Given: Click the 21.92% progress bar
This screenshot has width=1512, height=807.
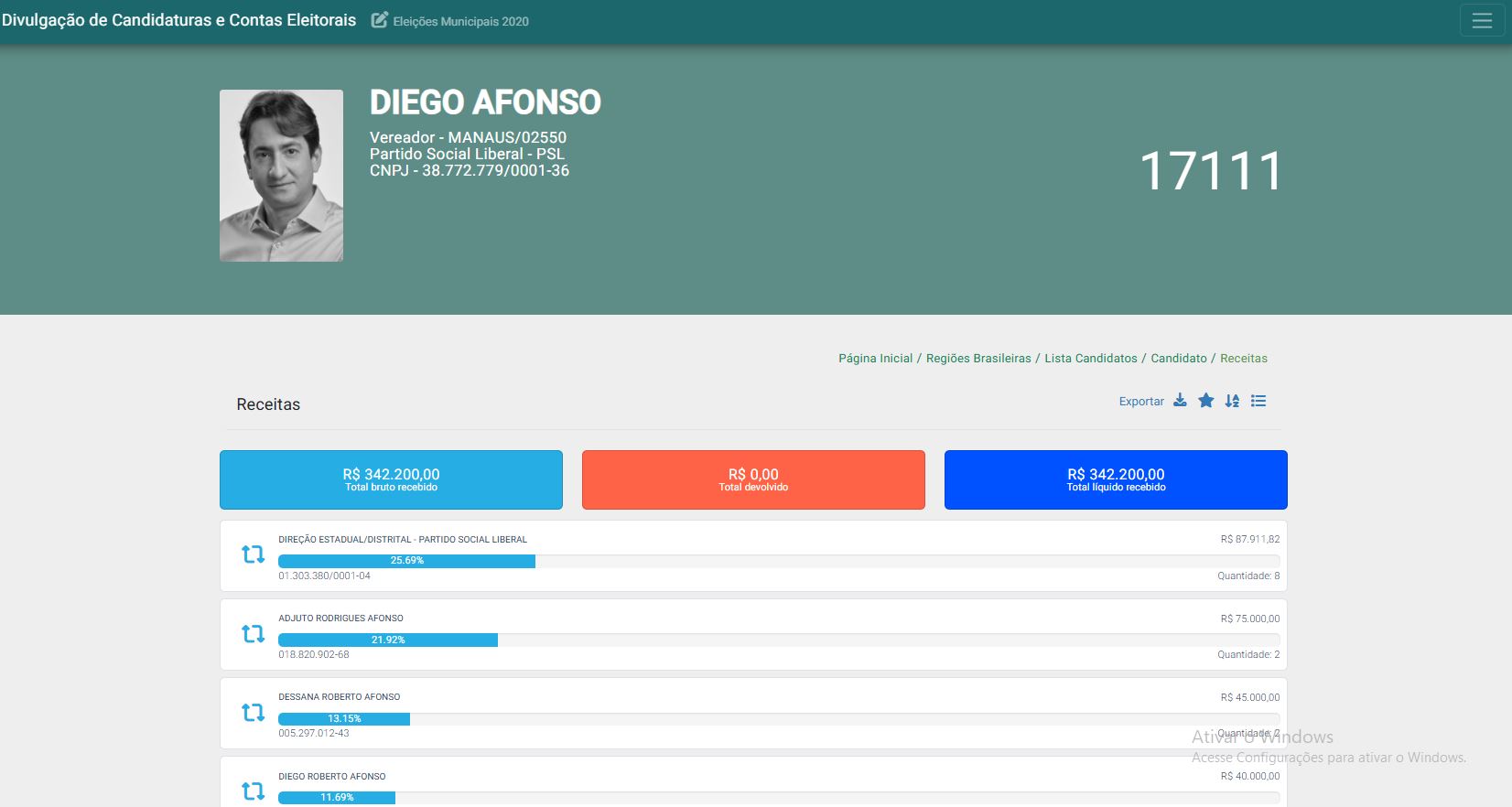Looking at the screenshot, I should pyautogui.click(x=388, y=640).
